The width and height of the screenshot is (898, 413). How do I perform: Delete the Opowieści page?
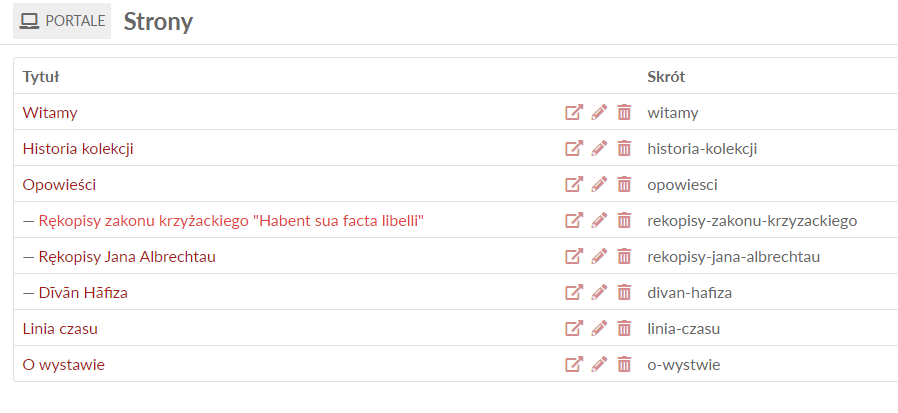tap(624, 184)
